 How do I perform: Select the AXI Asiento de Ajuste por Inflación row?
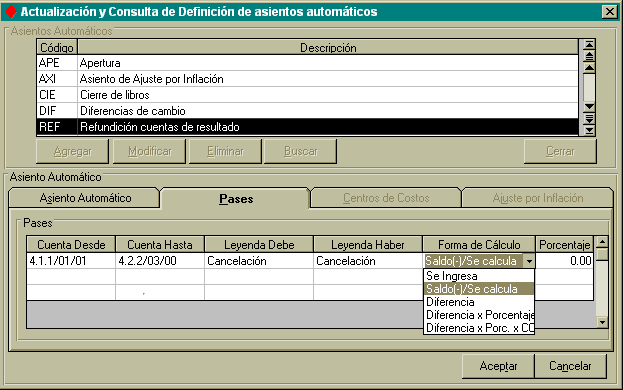point(308,79)
